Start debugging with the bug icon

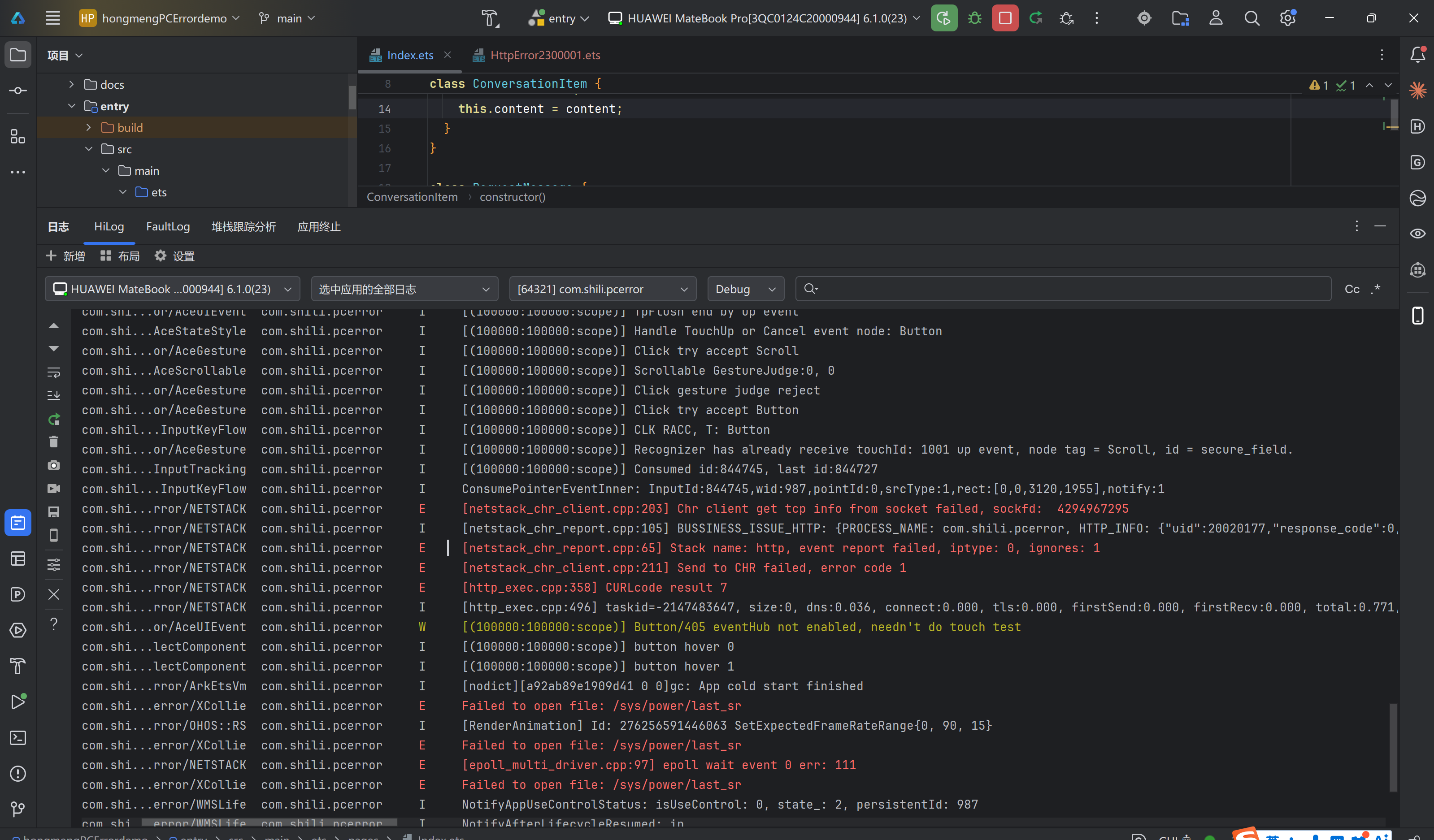coord(975,18)
